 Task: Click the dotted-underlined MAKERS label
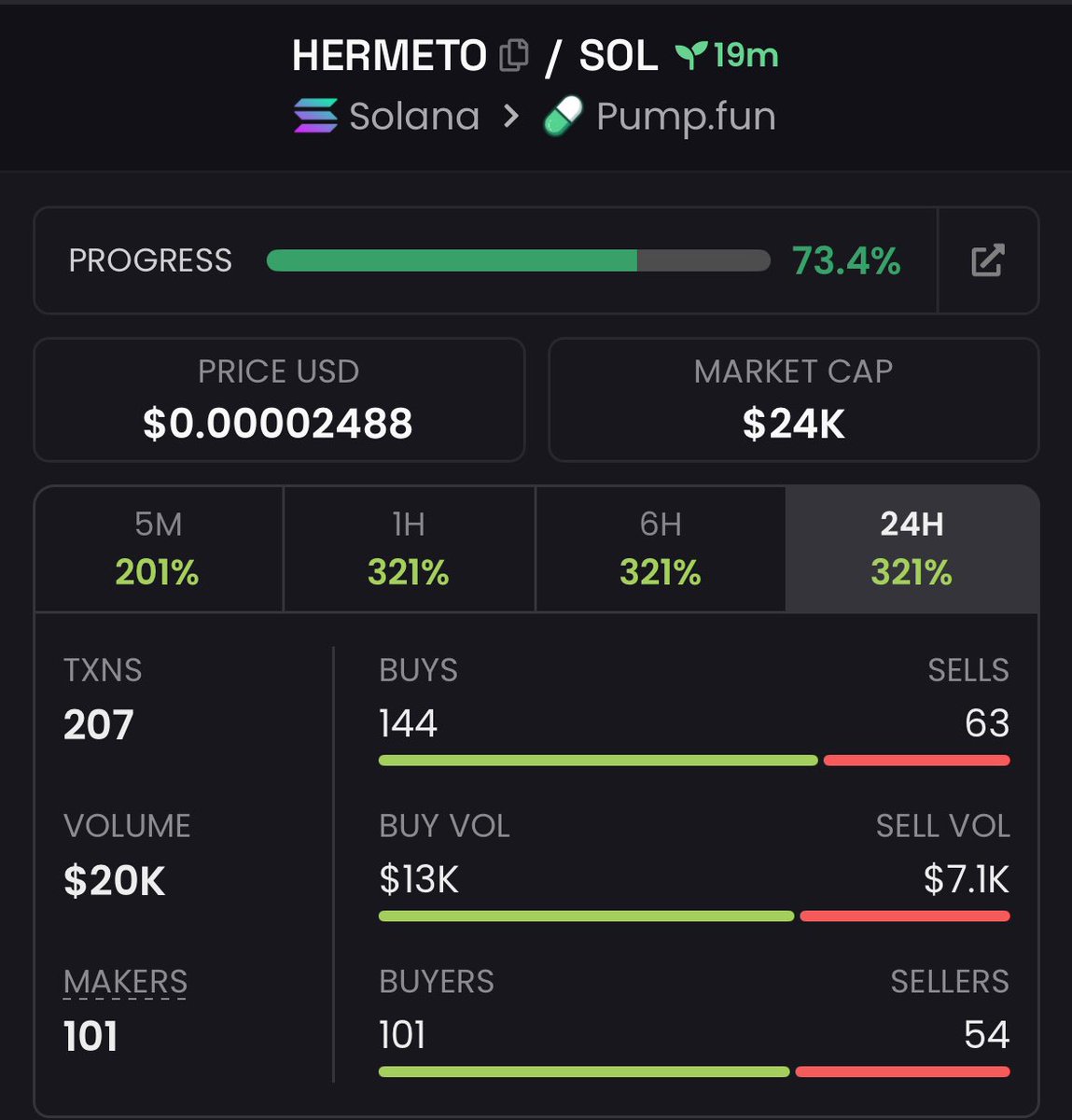pyautogui.click(x=125, y=982)
